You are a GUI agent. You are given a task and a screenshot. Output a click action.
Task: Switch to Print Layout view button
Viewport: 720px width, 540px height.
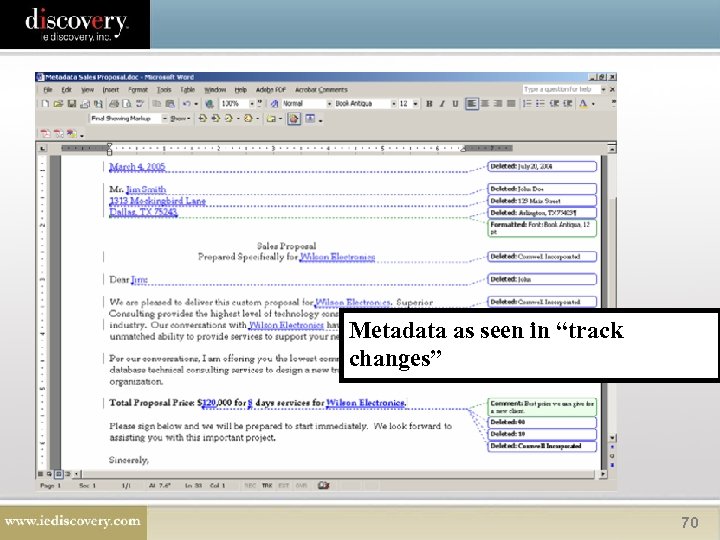tap(58, 473)
